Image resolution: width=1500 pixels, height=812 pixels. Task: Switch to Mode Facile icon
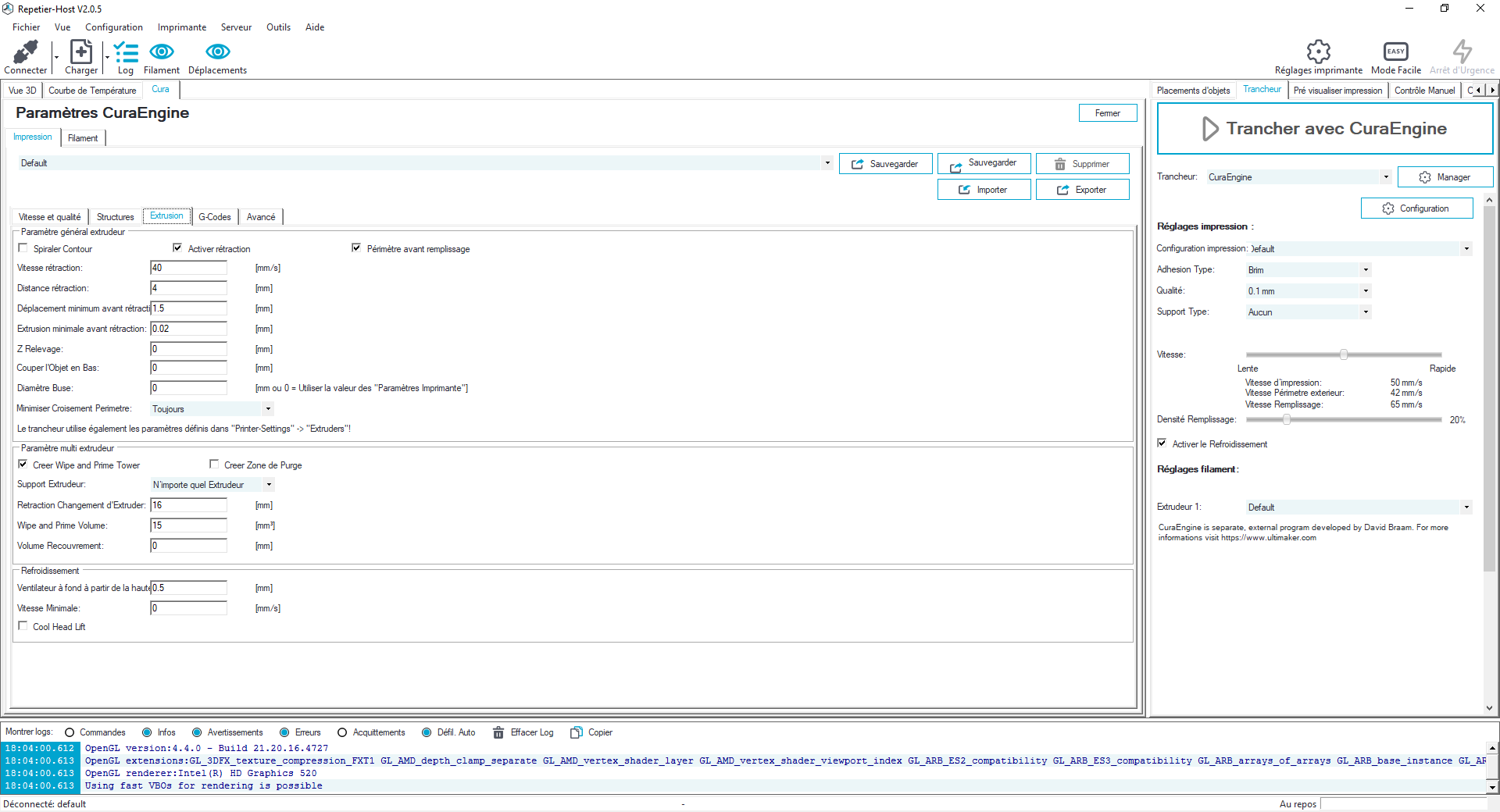(x=1396, y=52)
